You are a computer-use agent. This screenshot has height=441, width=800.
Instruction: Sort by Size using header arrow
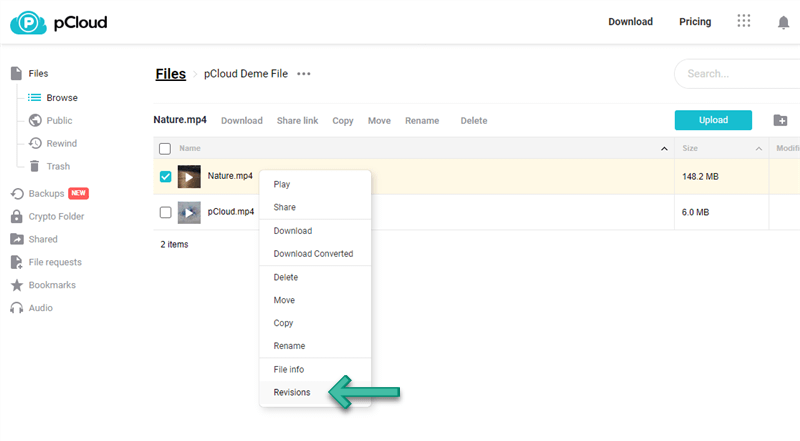point(759,149)
